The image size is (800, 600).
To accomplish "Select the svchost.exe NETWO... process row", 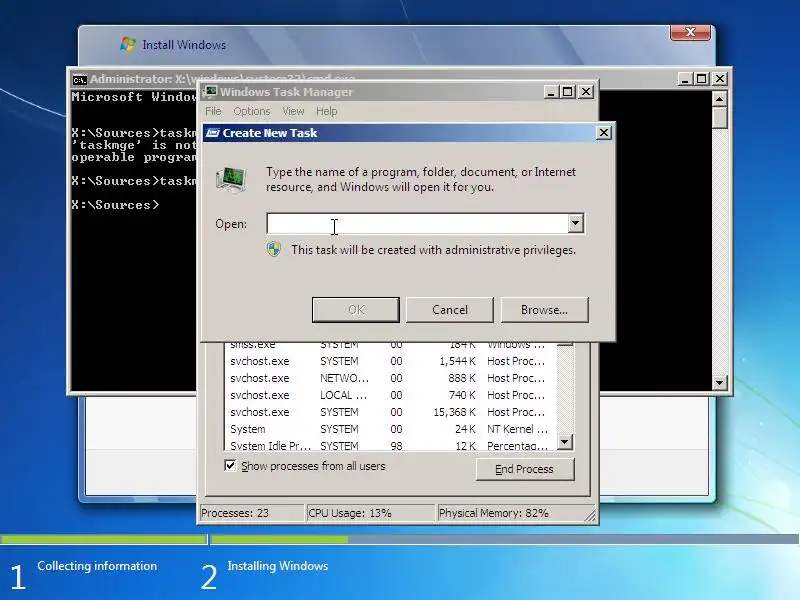I will pos(390,378).
